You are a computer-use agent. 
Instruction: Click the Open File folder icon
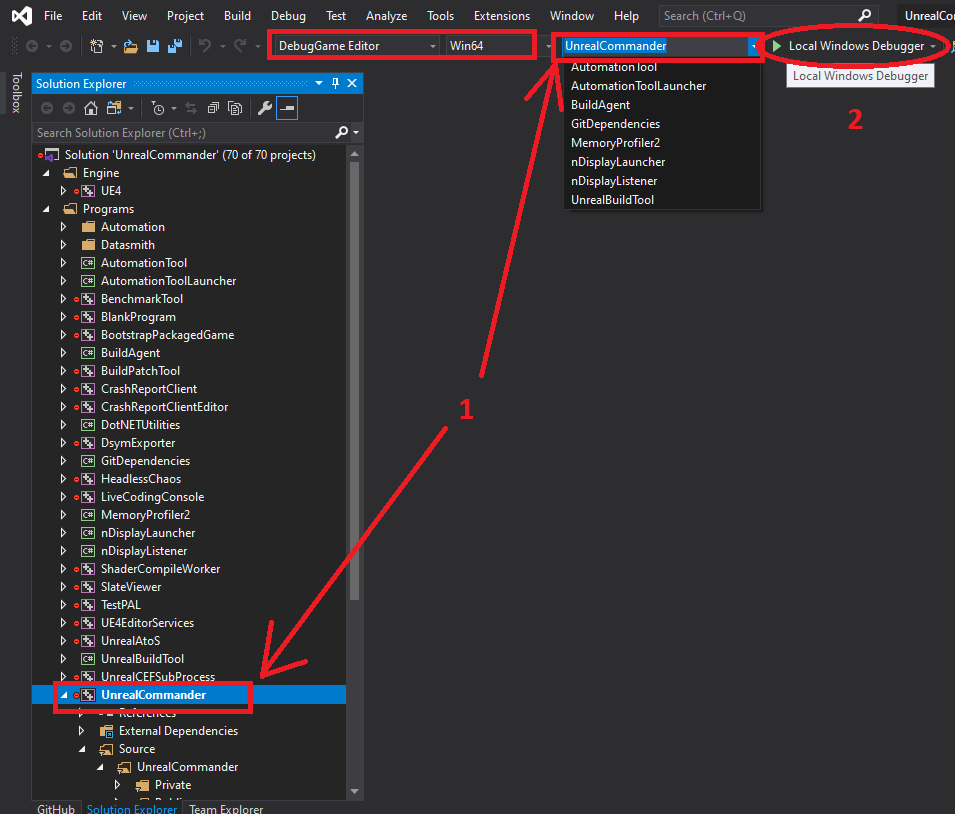130,46
